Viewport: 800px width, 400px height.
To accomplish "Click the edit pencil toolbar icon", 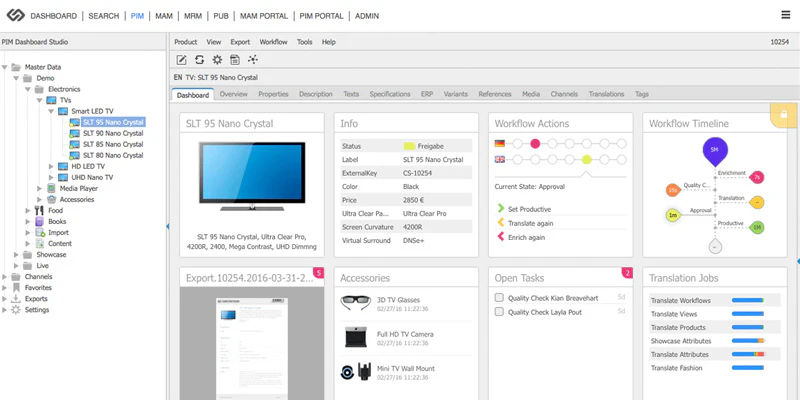I will pos(182,60).
